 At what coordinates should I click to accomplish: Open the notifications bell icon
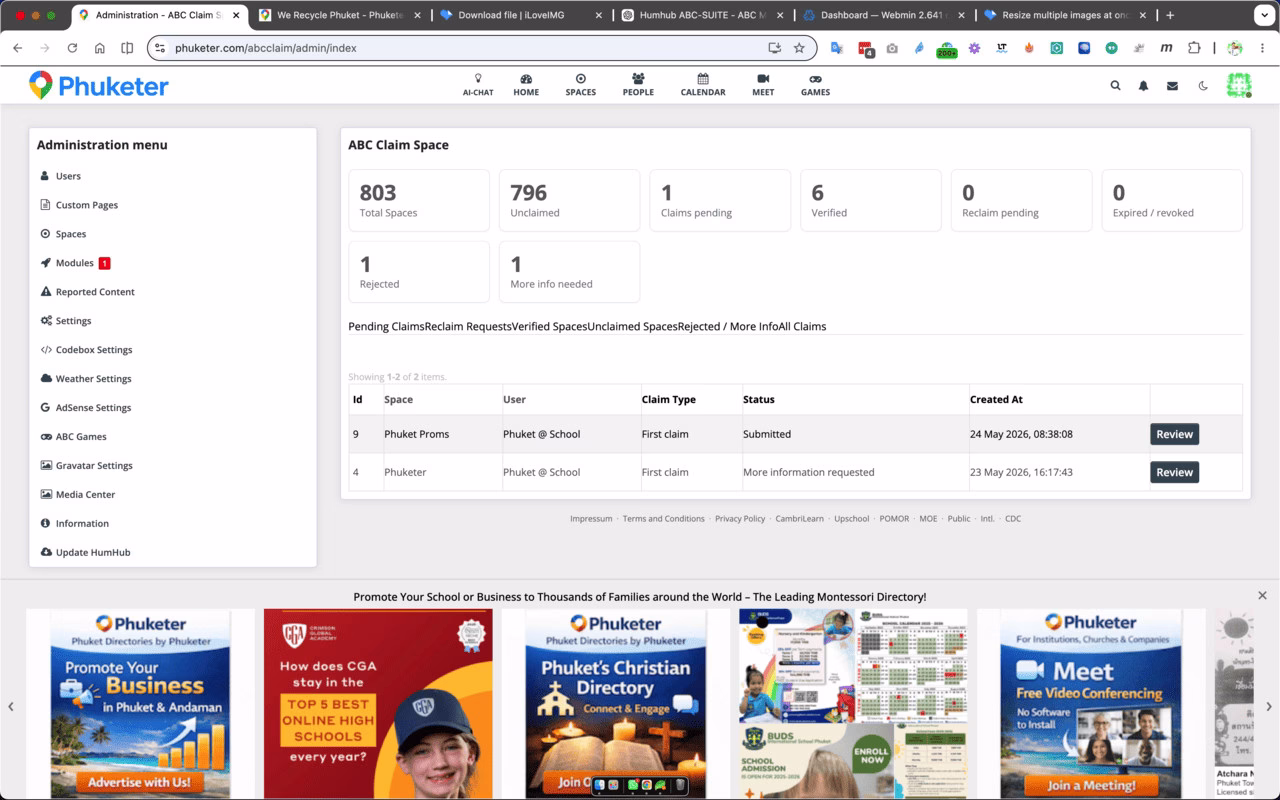1144,86
